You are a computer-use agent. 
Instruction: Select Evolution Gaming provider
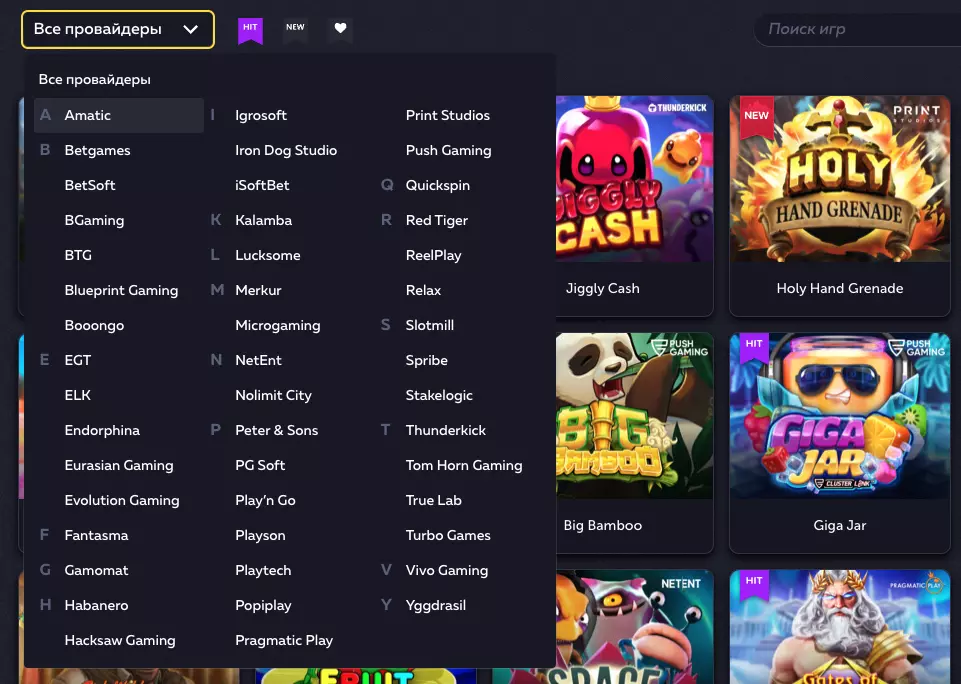(122, 500)
